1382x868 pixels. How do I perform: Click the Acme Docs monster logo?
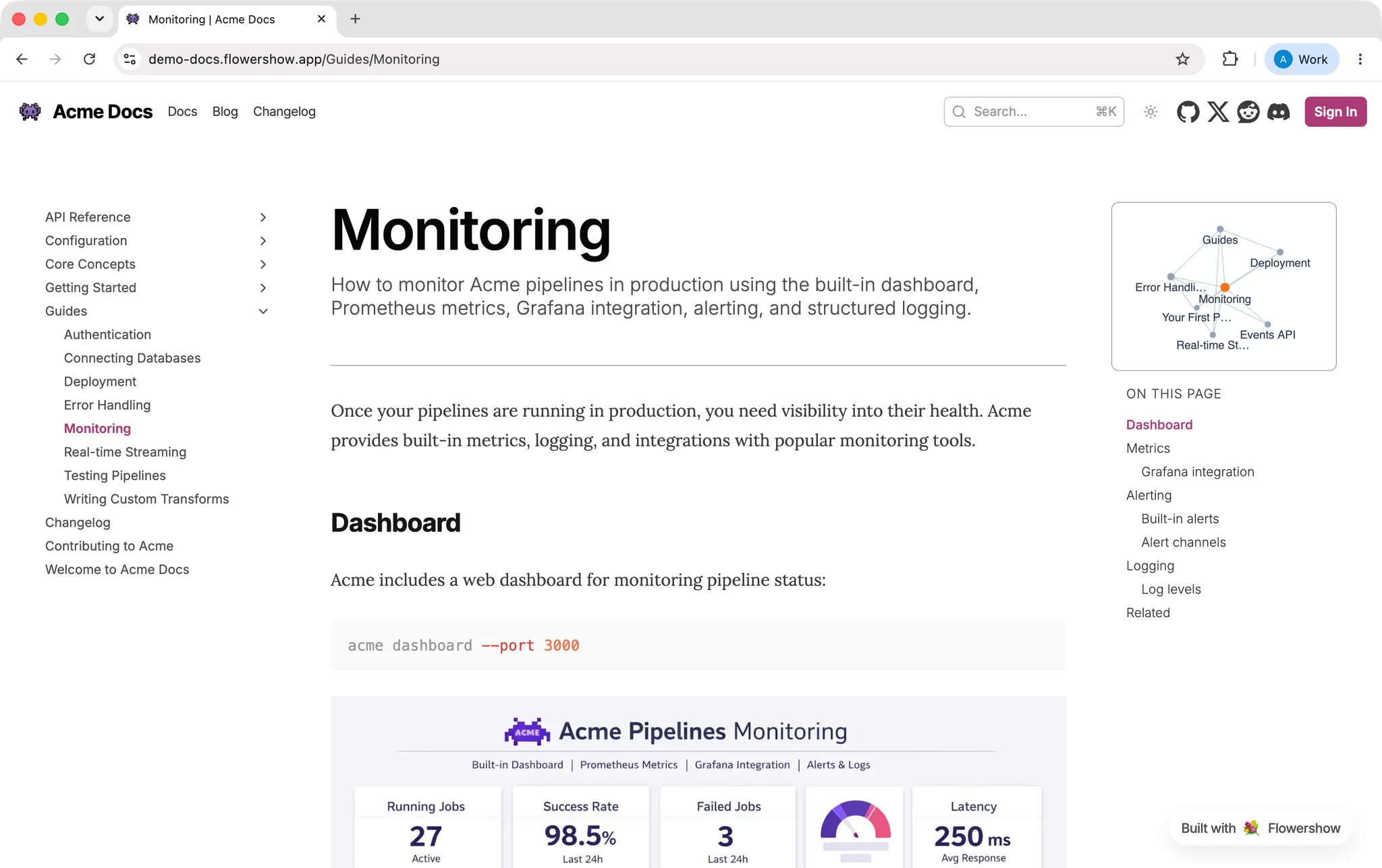(30, 111)
